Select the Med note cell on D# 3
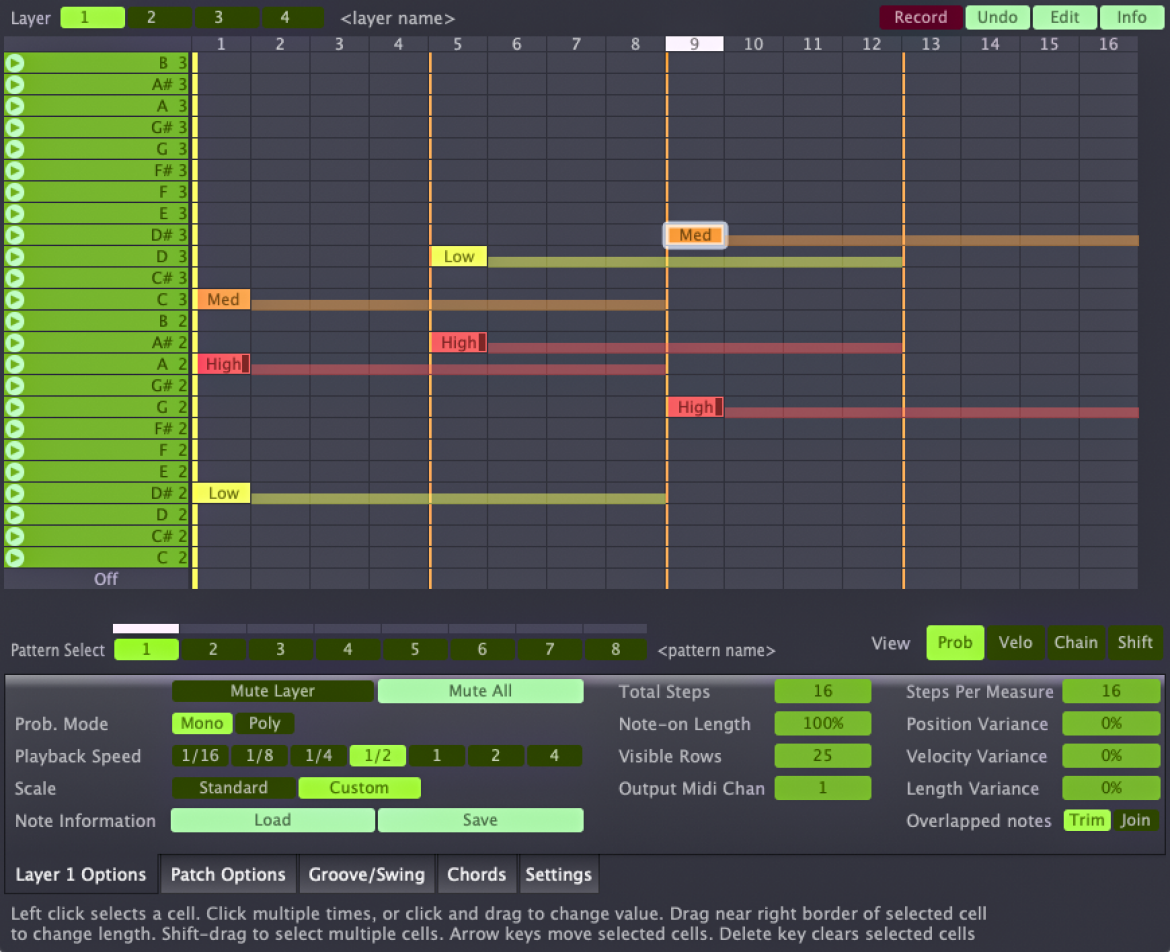 pos(695,235)
